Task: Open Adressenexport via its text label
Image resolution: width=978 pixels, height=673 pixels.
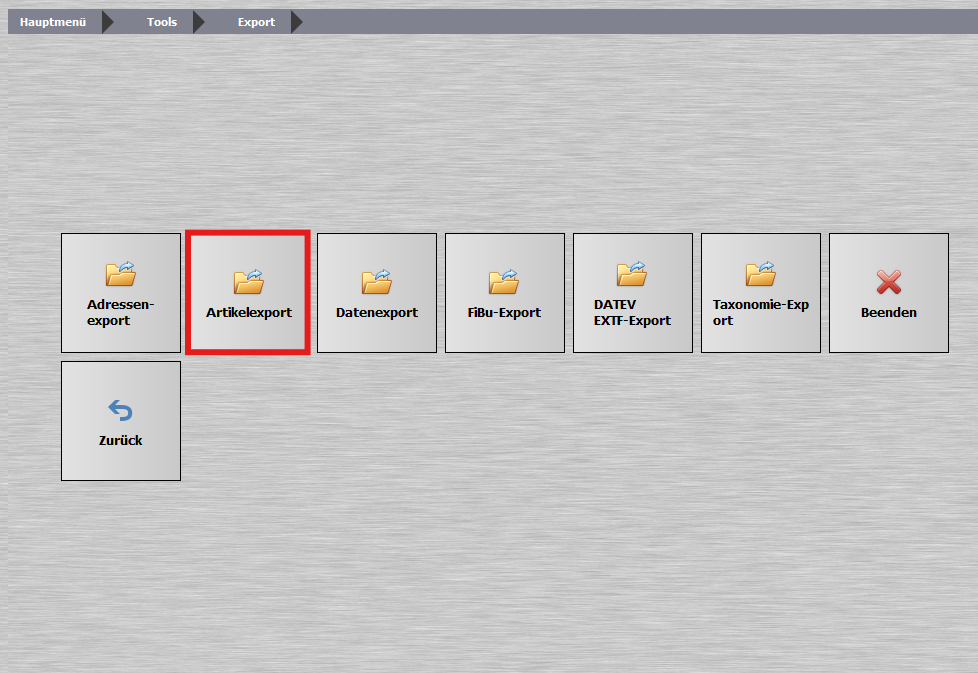Action: coord(121,312)
